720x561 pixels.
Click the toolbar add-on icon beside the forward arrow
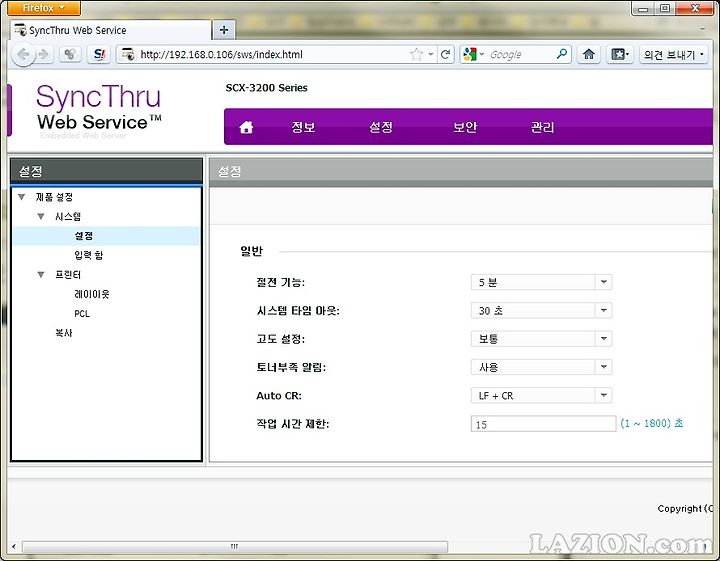point(70,55)
